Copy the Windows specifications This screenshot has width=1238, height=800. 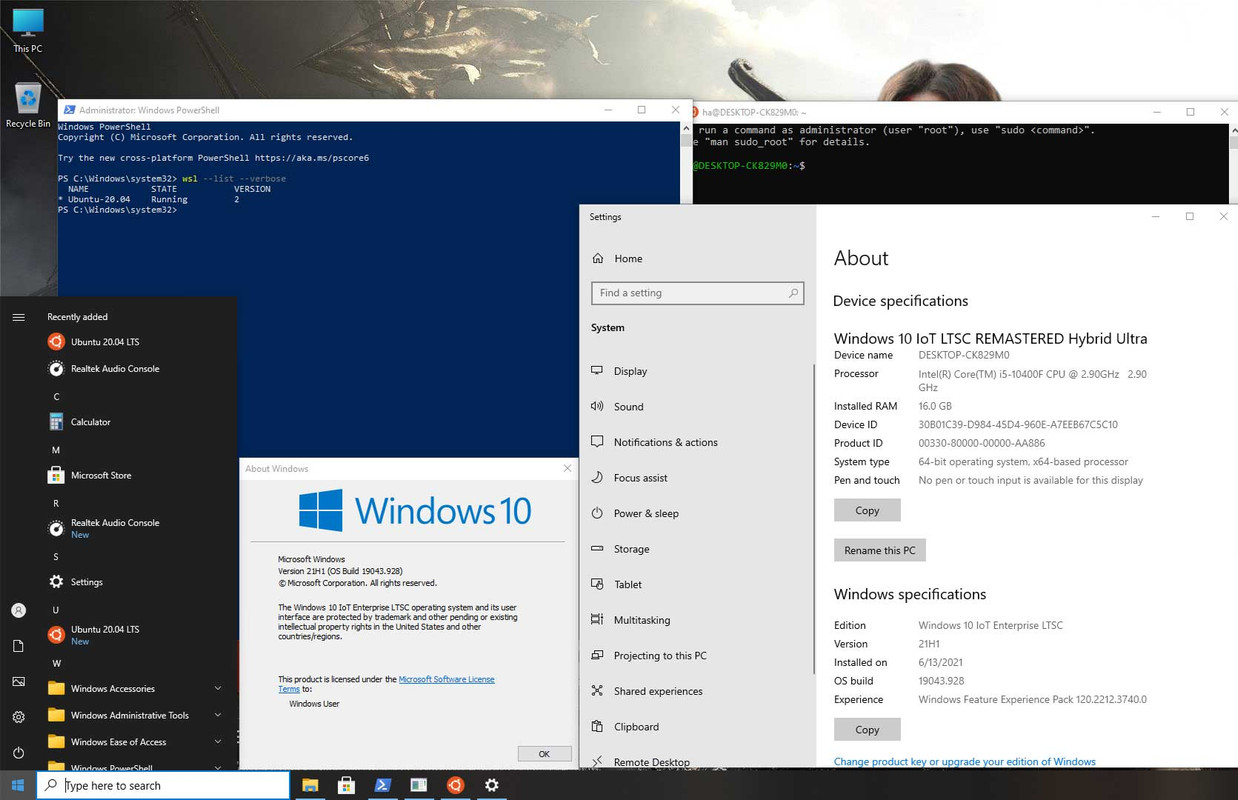867,729
